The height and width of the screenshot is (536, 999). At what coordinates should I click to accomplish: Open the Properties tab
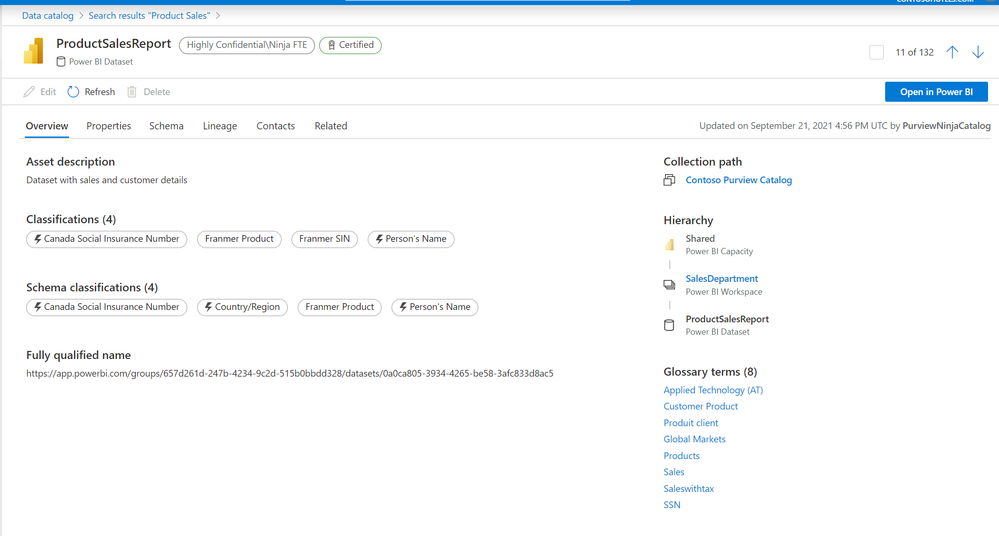pyautogui.click(x=109, y=126)
